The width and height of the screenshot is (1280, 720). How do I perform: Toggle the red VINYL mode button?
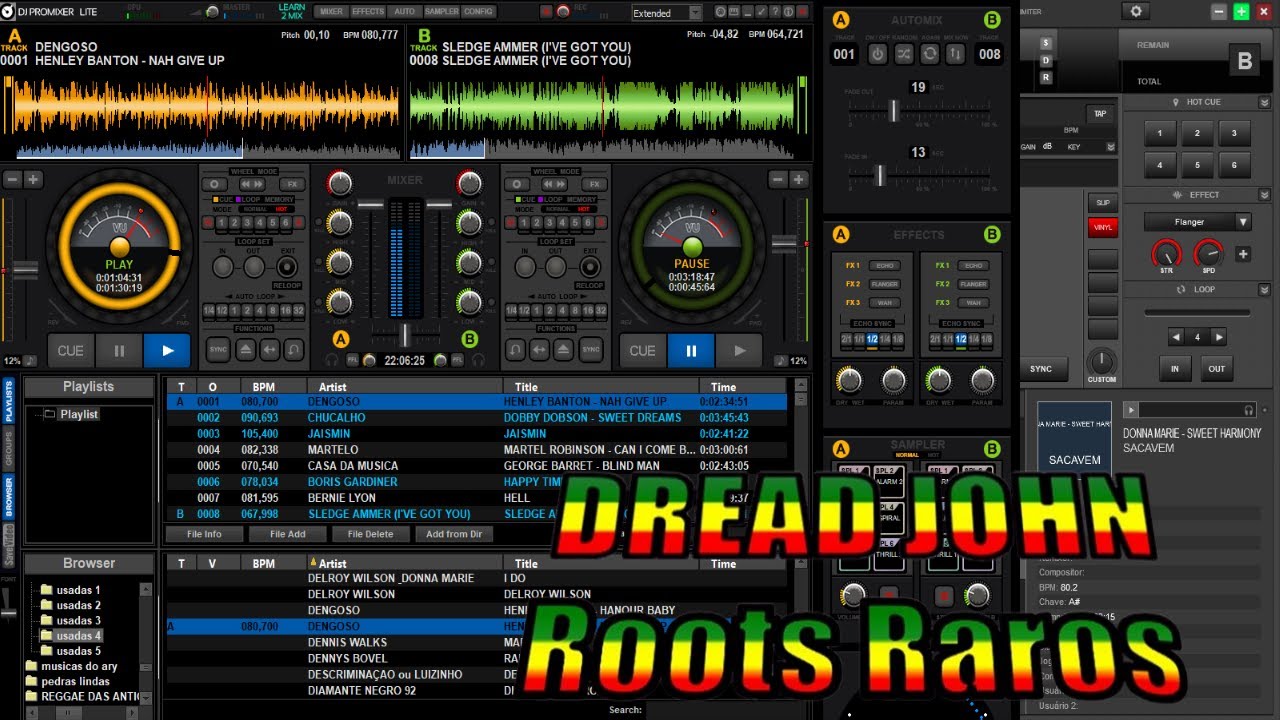pos(1103,227)
